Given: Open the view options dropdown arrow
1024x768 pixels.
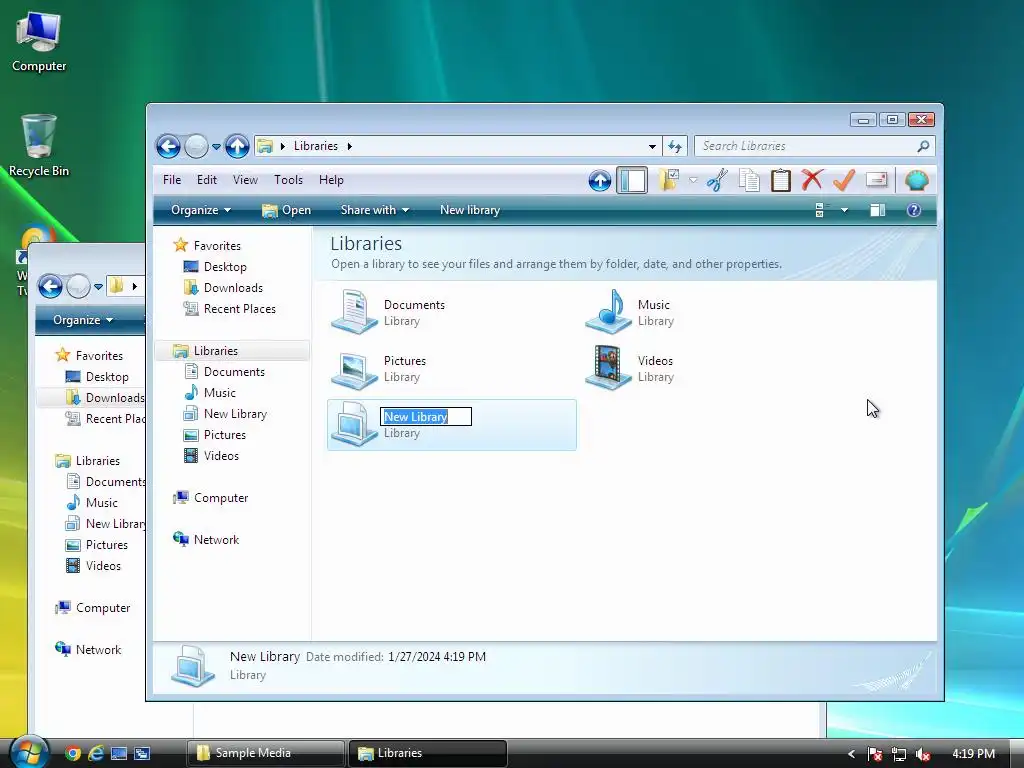Looking at the screenshot, I should pyautogui.click(x=844, y=210).
